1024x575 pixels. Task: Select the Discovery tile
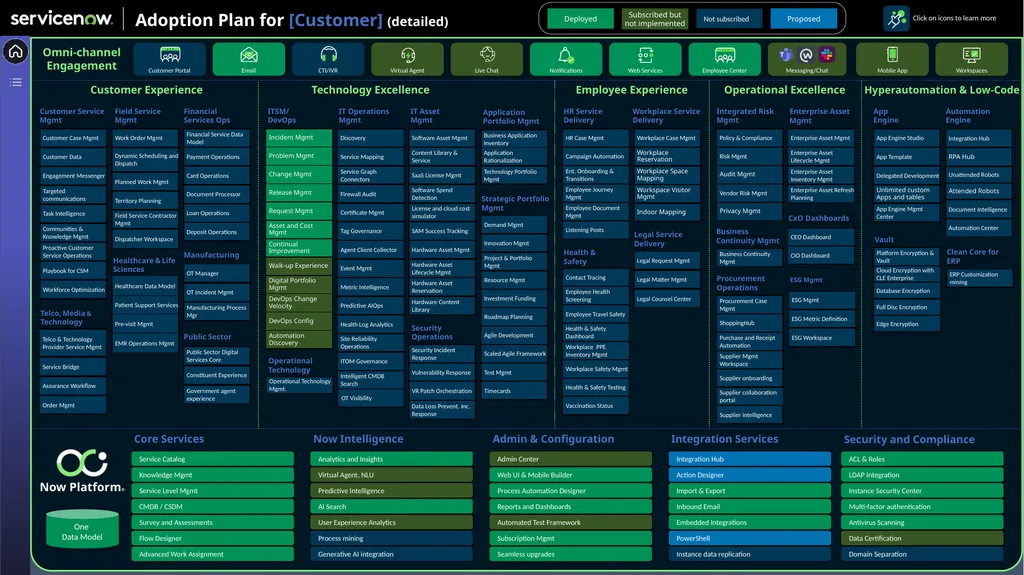point(371,138)
